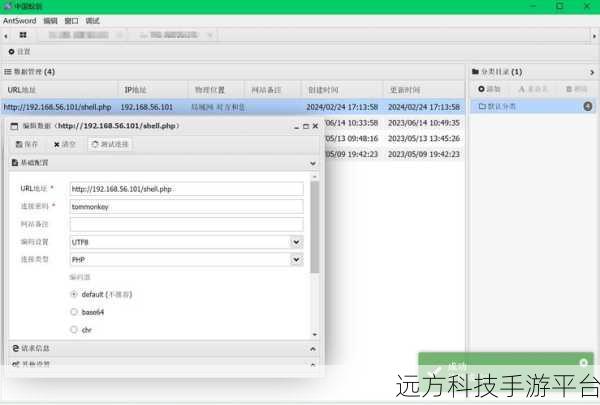Click the 添加 category button
The image size is (600, 405).
pos(489,89)
